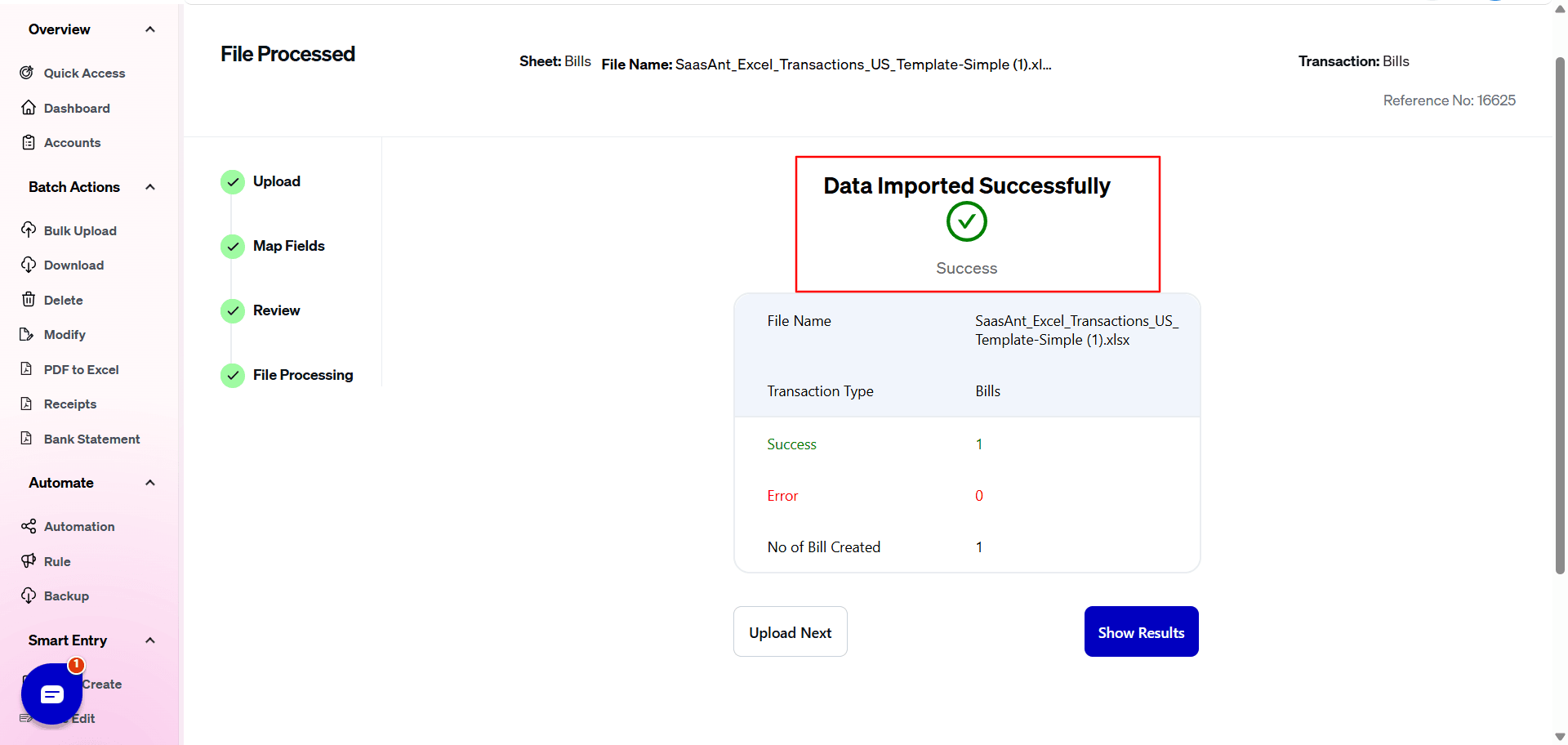Open the Edit item under Smart Entry
Screen dimensions: 1568x745
(x=83, y=718)
